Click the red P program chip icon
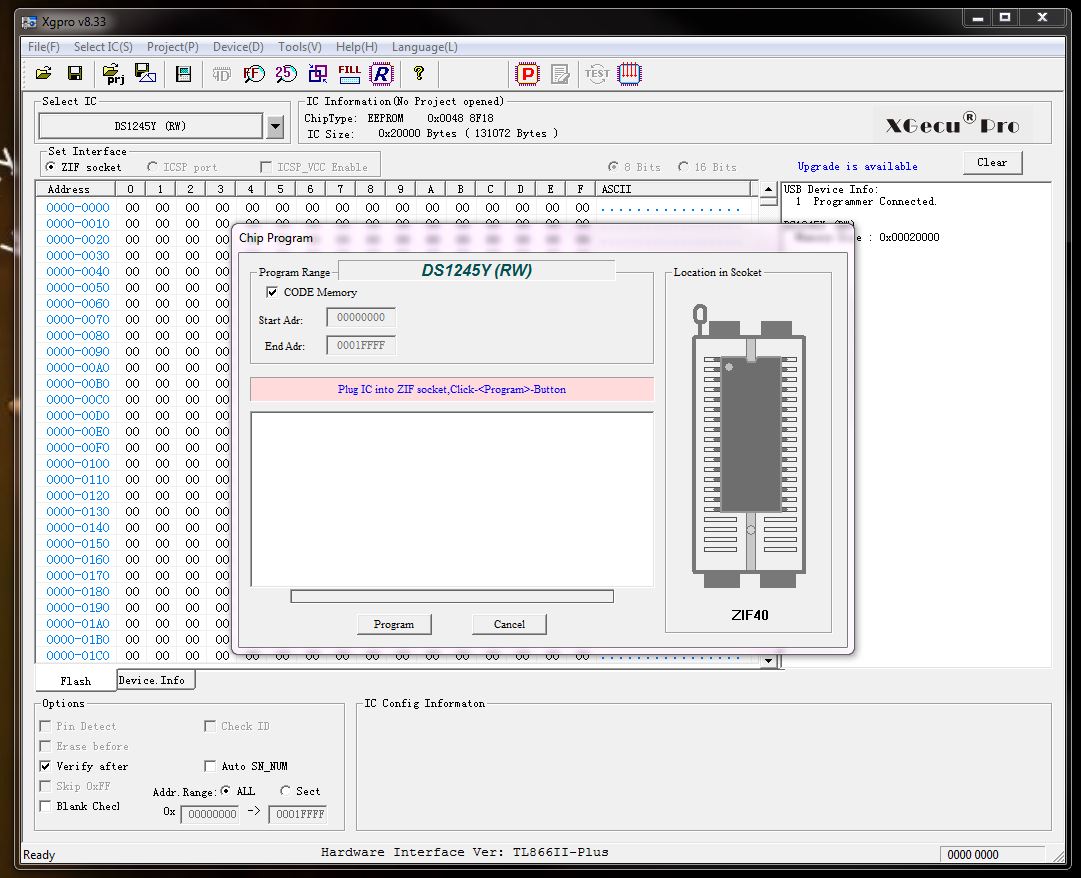Screen dimensions: 1081x878 [527, 74]
